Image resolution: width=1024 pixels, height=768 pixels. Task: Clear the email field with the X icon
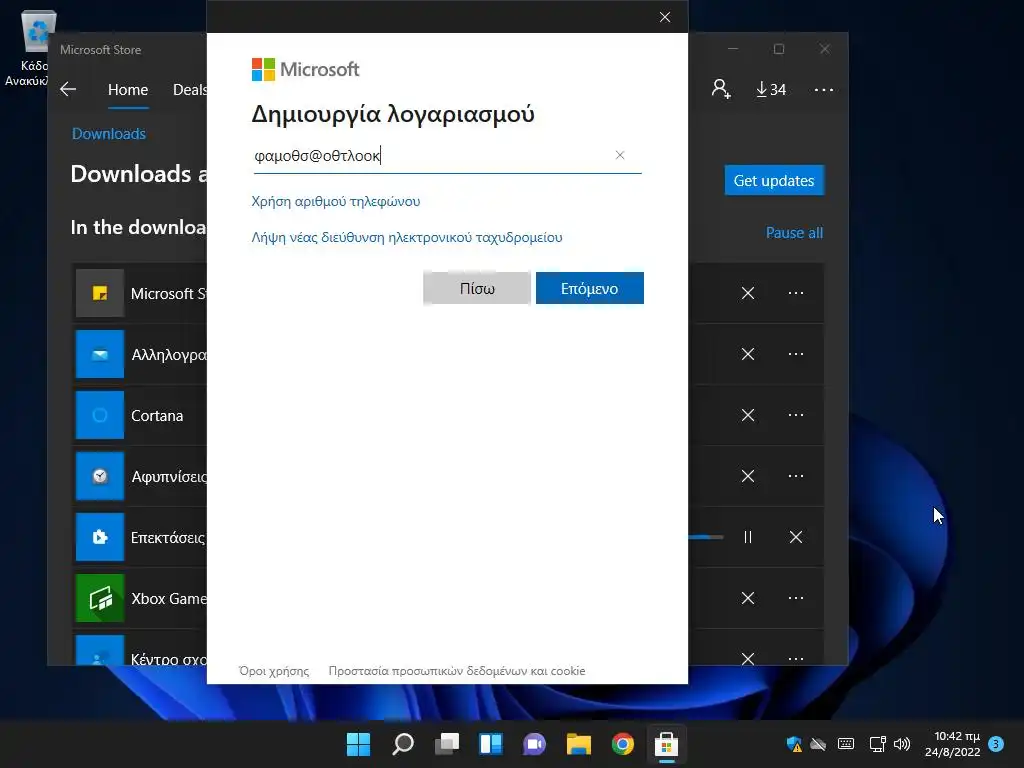click(620, 155)
